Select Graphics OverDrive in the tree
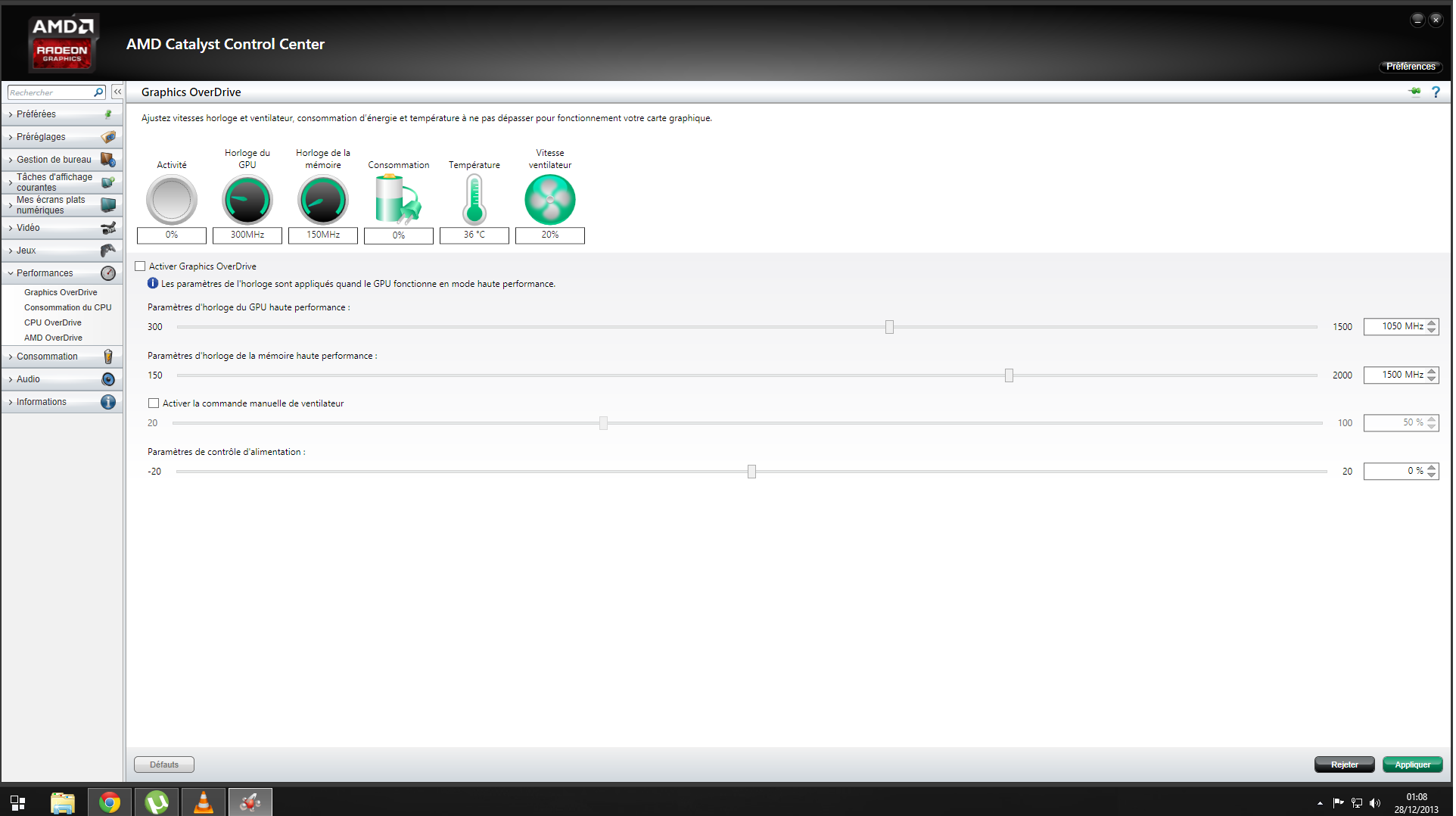 (61, 292)
